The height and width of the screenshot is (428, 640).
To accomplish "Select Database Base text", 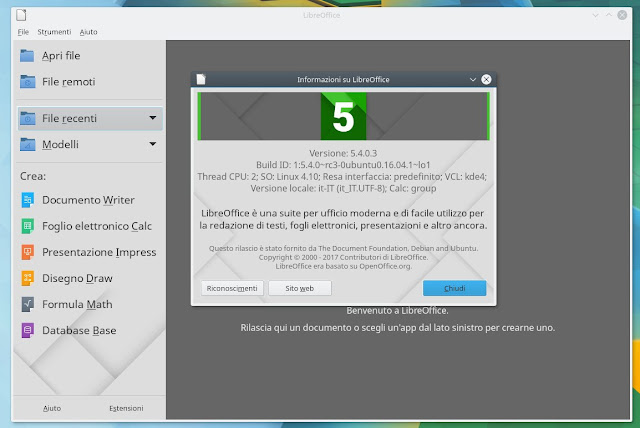I will click(x=79, y=330).
